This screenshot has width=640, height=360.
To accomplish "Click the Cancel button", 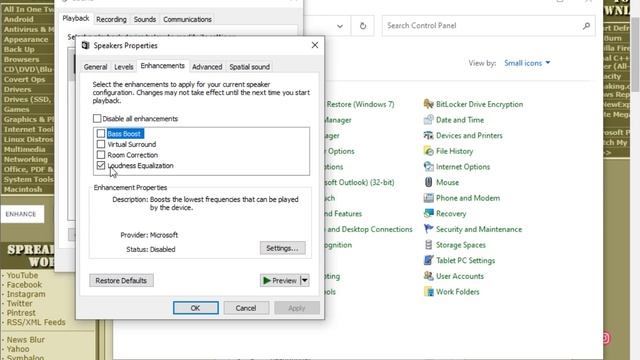I will click(x=246, y=308).
